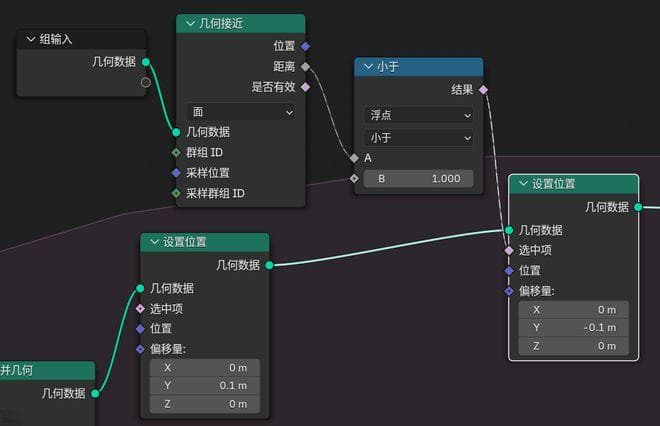660x426 pixels.
Task: Click the 距离 output socket of 几何接近
Action: click(x=306, y=67)
